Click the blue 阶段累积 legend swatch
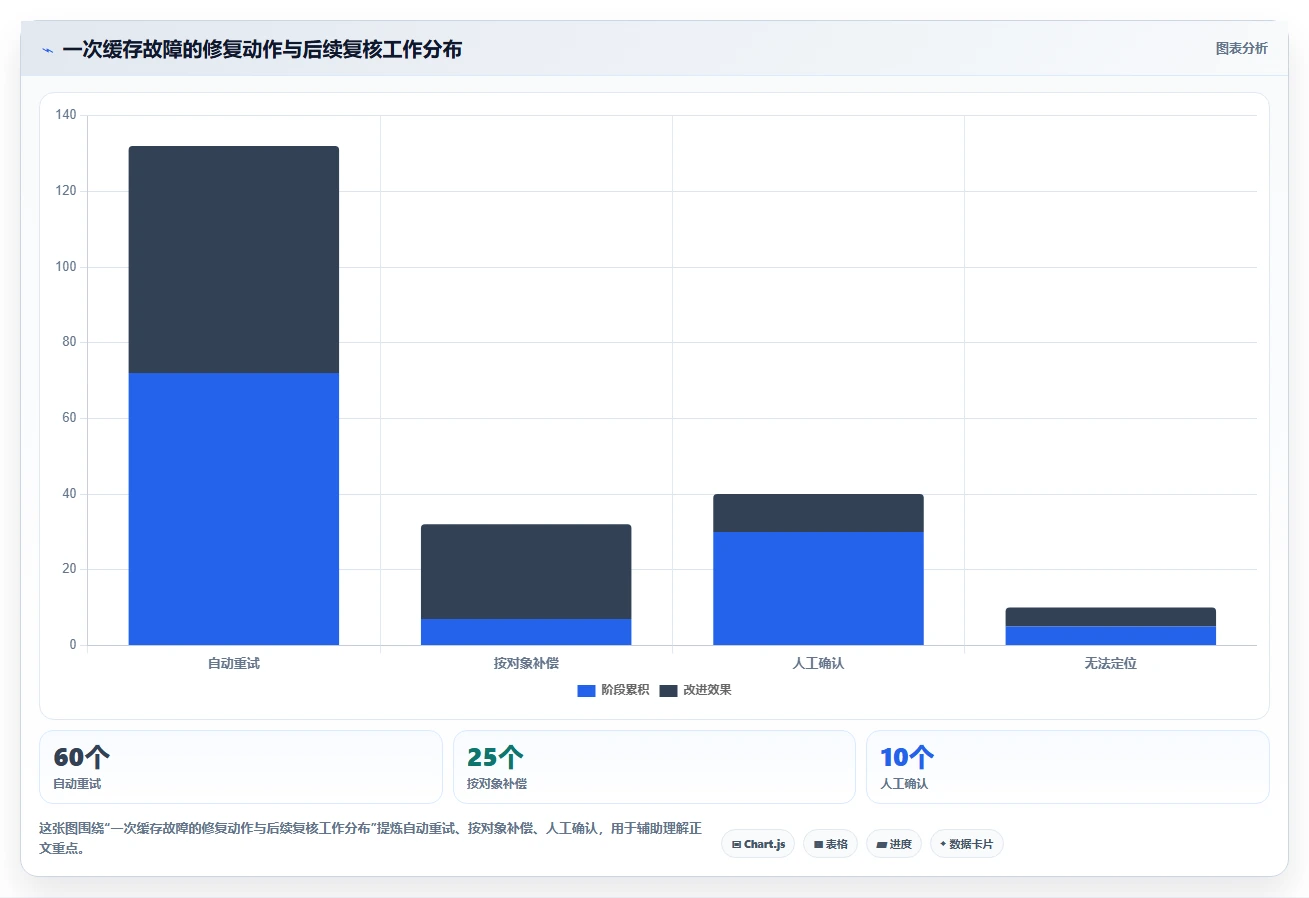Viewport: 1309px width, 898px height. [x=586, y=691]
